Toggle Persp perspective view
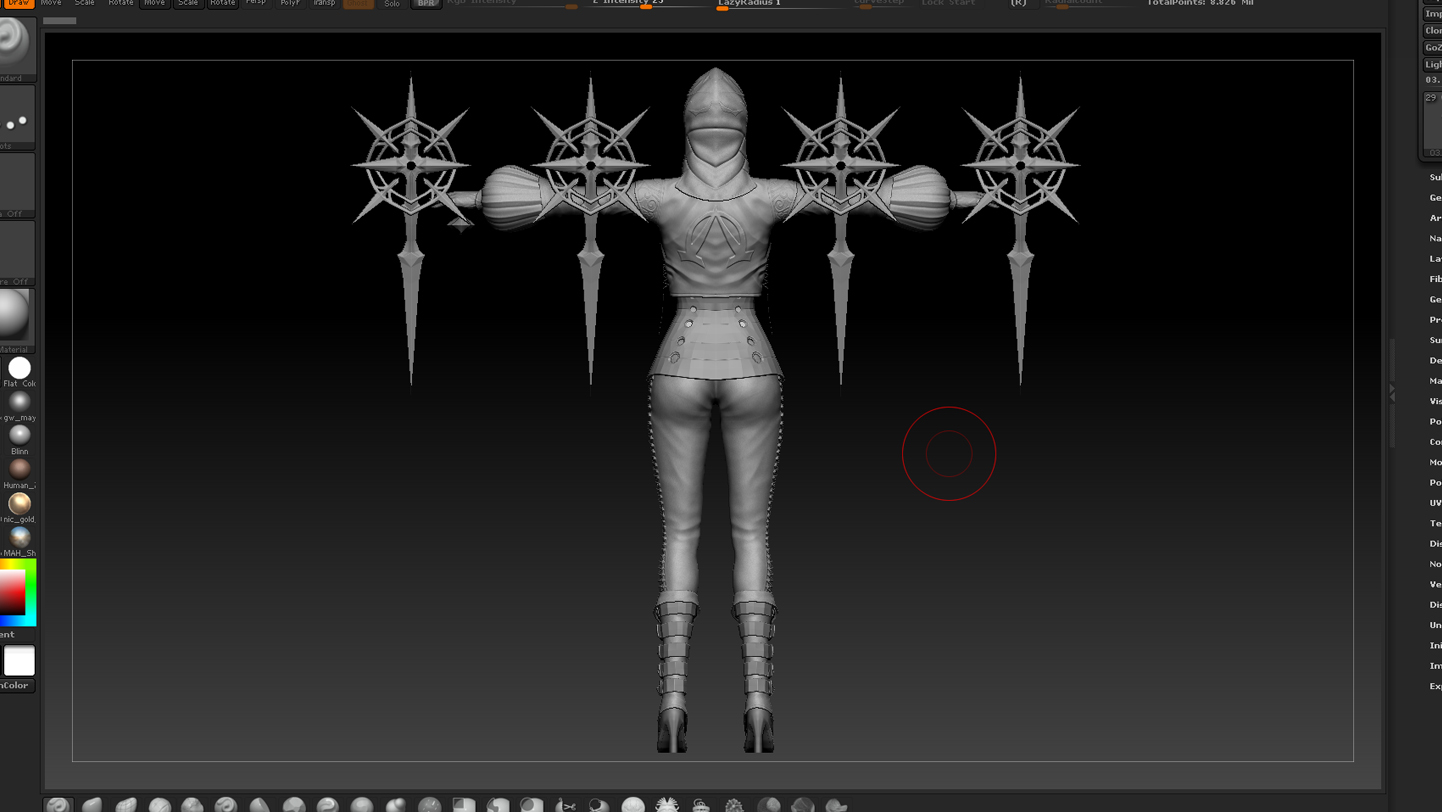The height and width of the screenshot is (812, 1442). point(257,3)
